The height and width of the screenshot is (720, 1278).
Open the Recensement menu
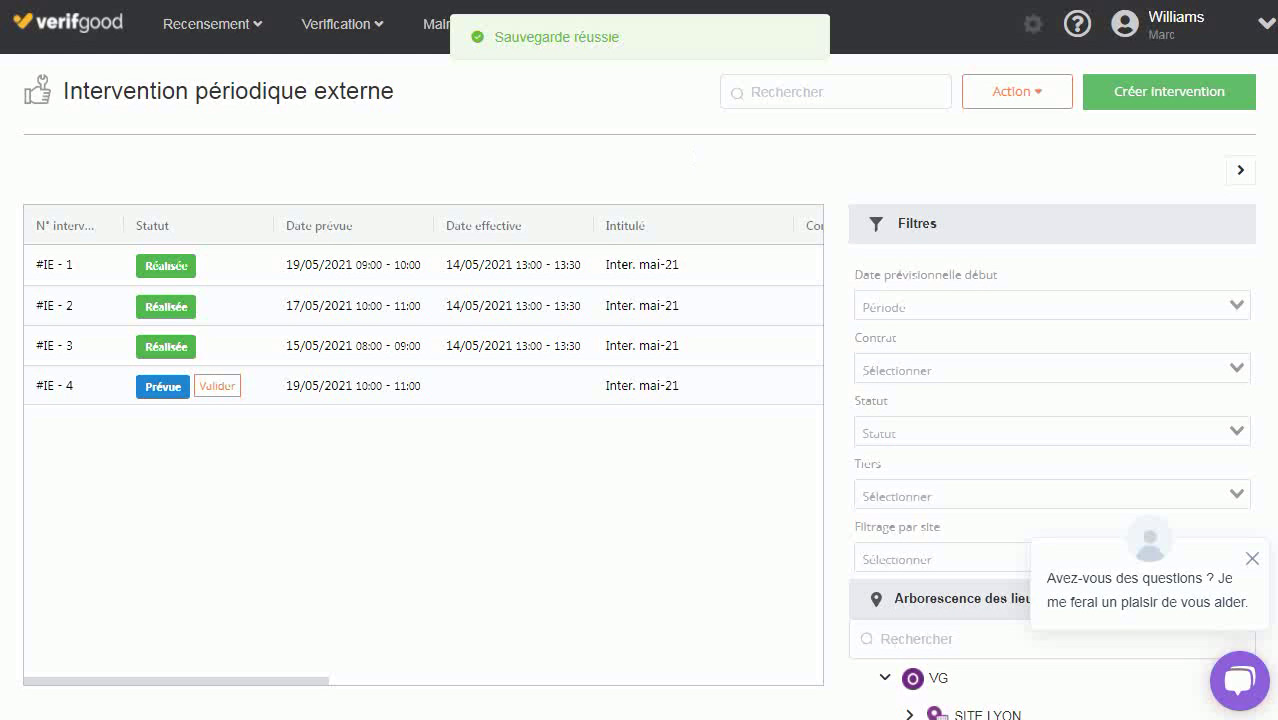pos(212,24)
